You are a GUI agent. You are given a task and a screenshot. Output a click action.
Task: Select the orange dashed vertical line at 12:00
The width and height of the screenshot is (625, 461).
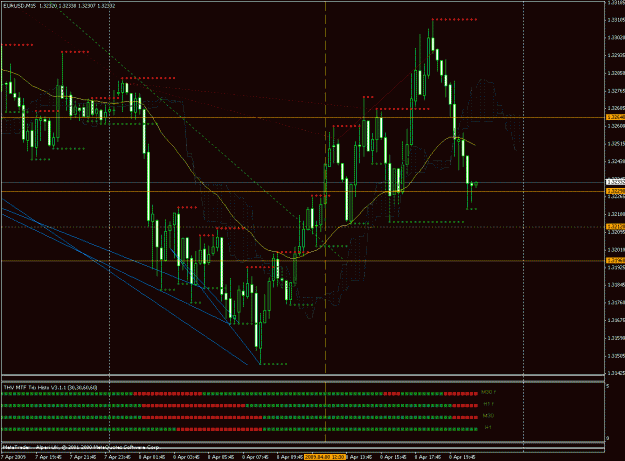point(326,187)
